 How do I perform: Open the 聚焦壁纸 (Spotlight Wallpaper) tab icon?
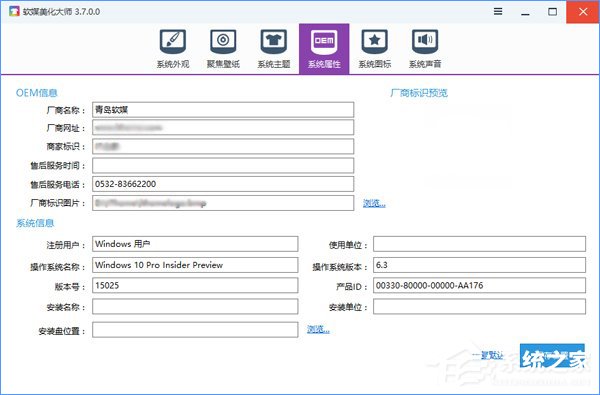223,49
